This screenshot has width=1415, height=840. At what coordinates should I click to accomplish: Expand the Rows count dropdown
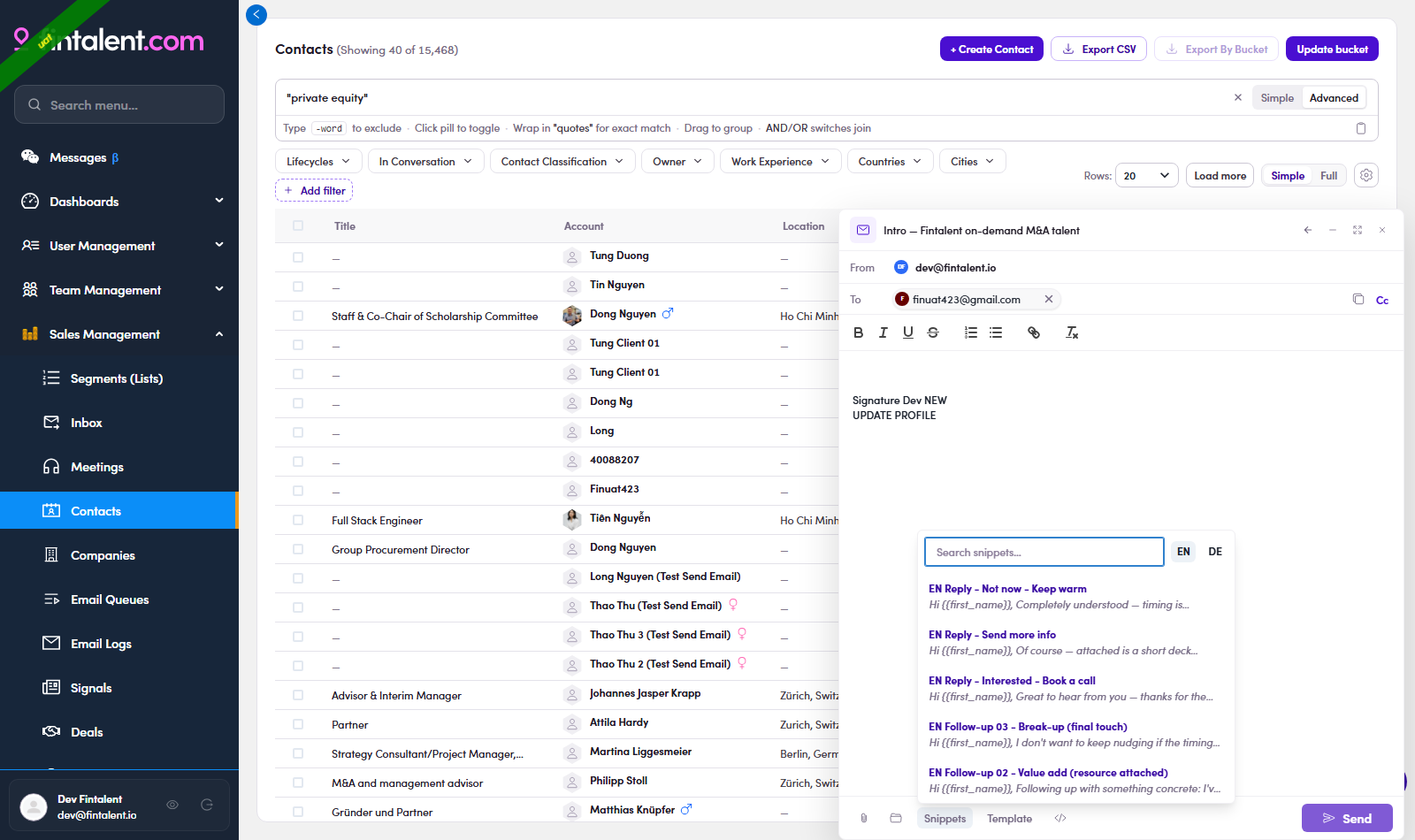click(x=1147, y=175)
